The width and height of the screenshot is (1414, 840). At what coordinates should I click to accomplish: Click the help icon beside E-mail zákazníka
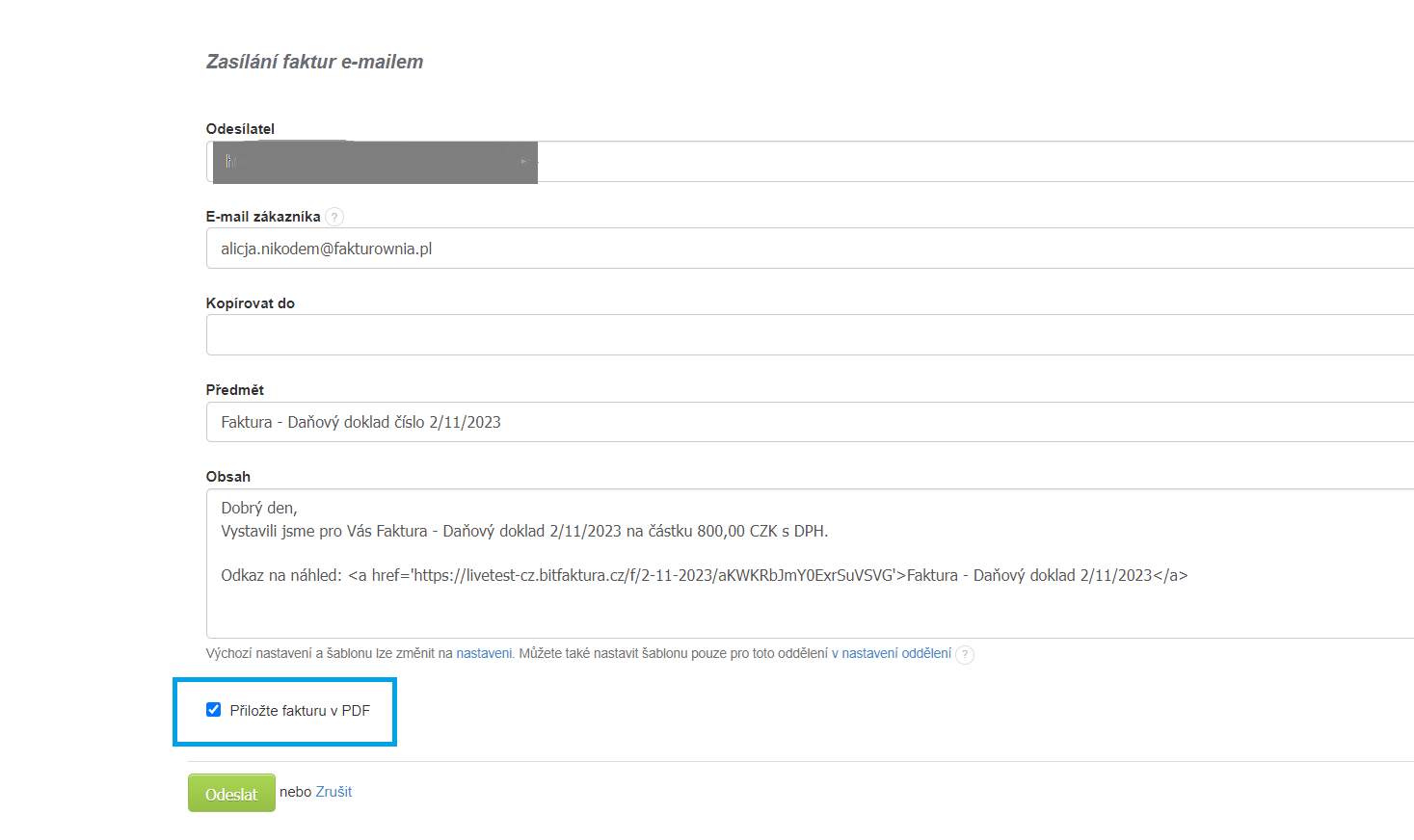(x=334, y=217)
